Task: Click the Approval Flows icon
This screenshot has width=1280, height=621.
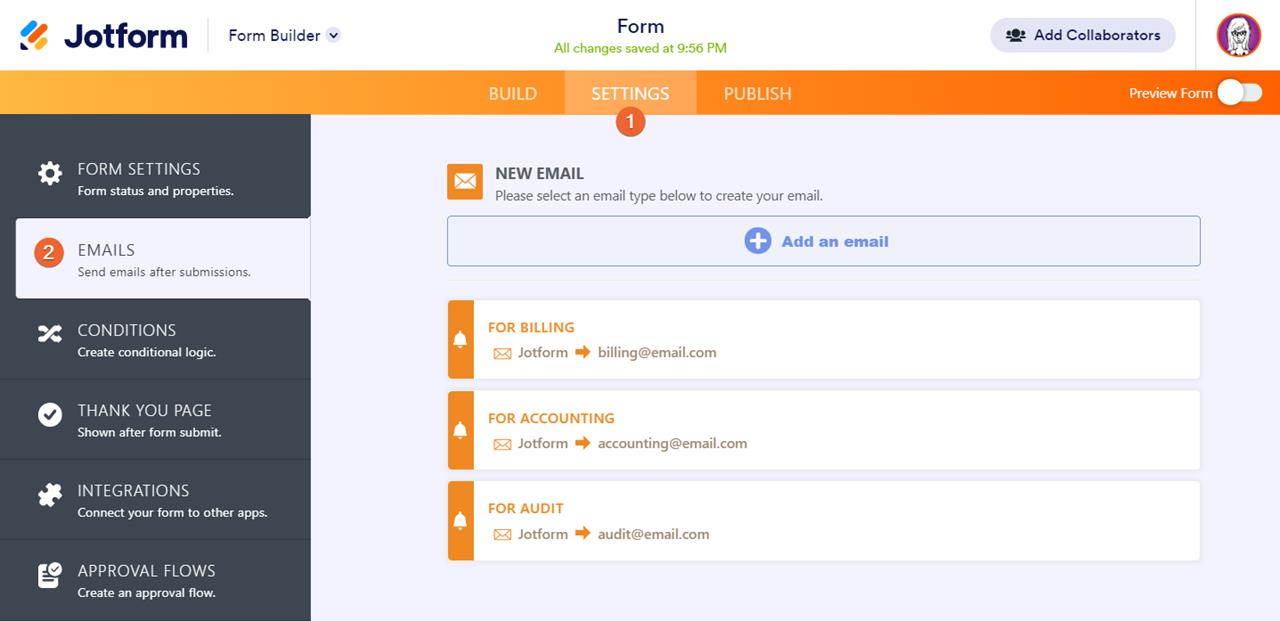Action: click(50, 575)
